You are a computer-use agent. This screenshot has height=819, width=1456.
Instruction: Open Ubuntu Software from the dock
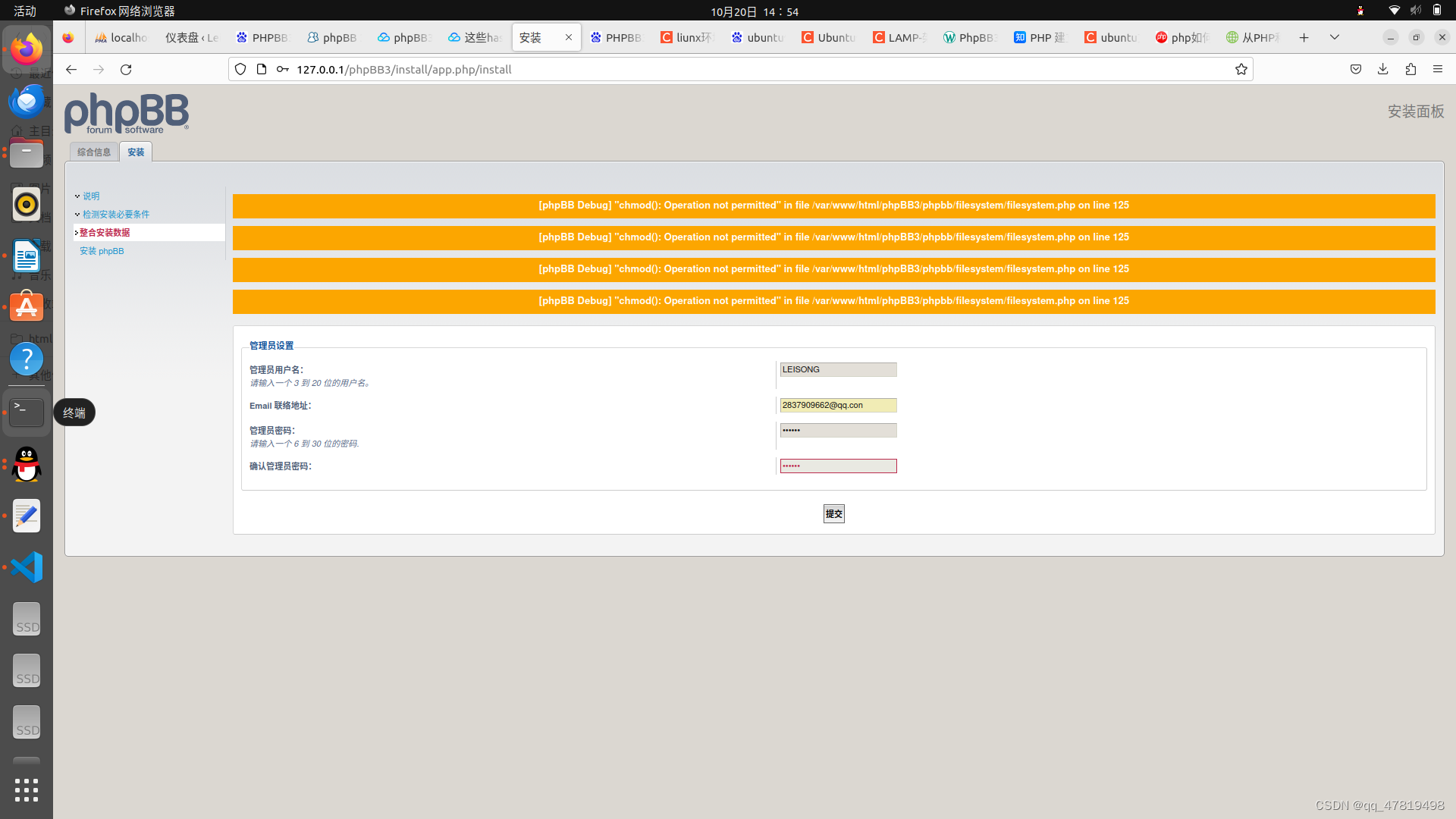click(x=27, y=306)
